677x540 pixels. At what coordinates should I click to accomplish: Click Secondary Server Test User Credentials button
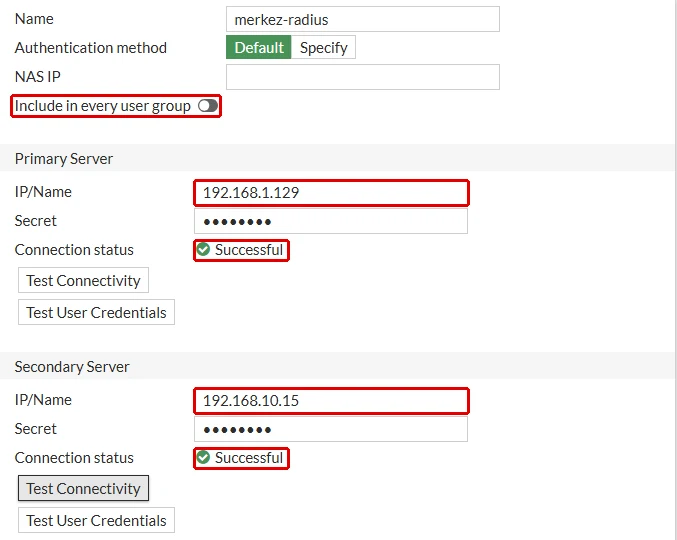click(x=96, y=520)
